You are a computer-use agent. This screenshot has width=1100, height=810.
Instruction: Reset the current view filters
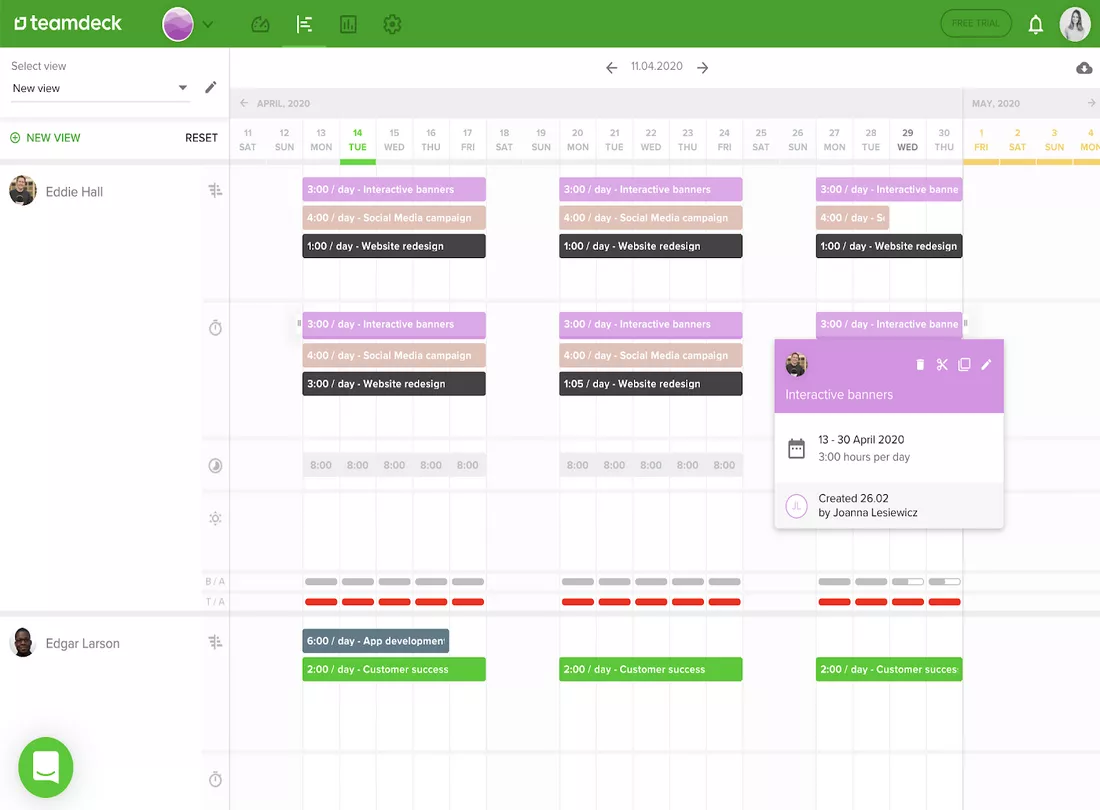point(201,138)
